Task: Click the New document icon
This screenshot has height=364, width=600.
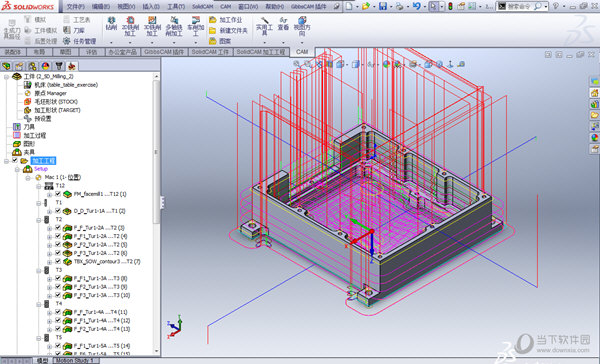Action: 349,6
